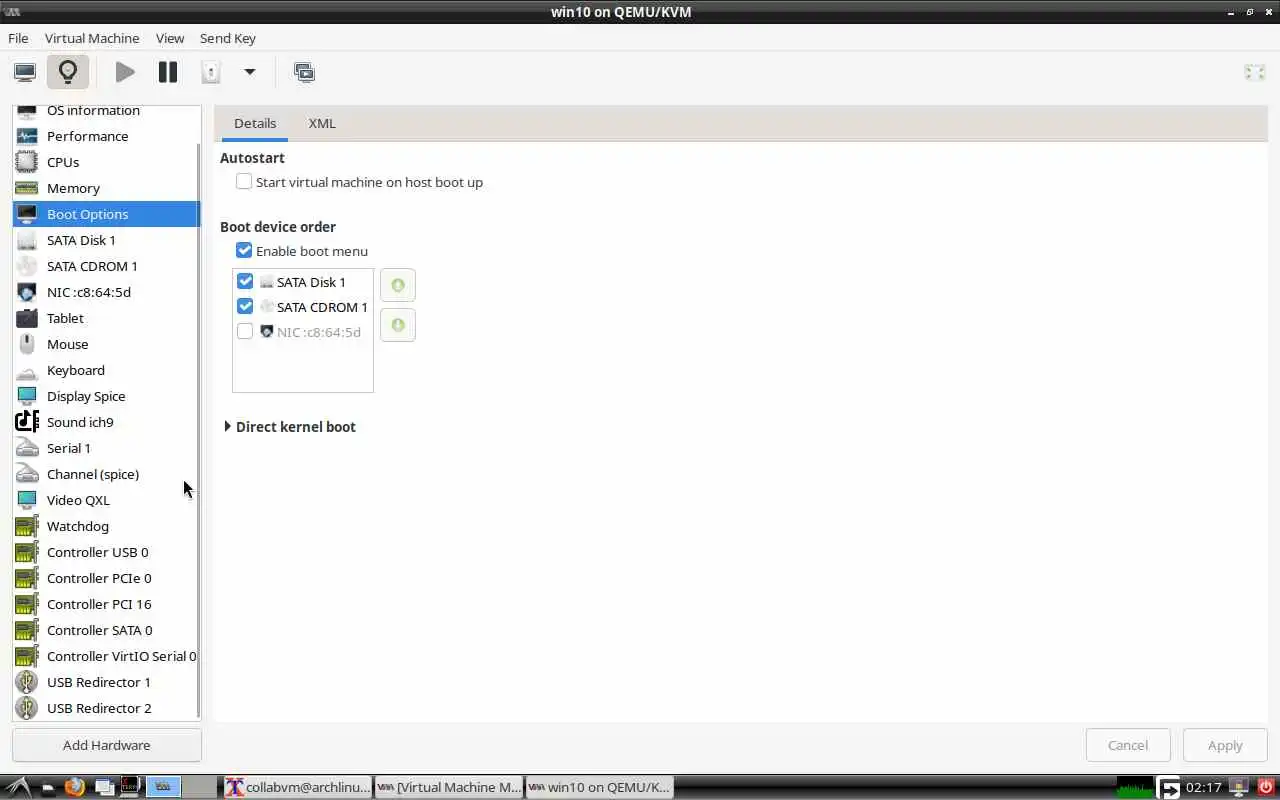
Task: Switch to the Details tab
Action: pos(255,123)
